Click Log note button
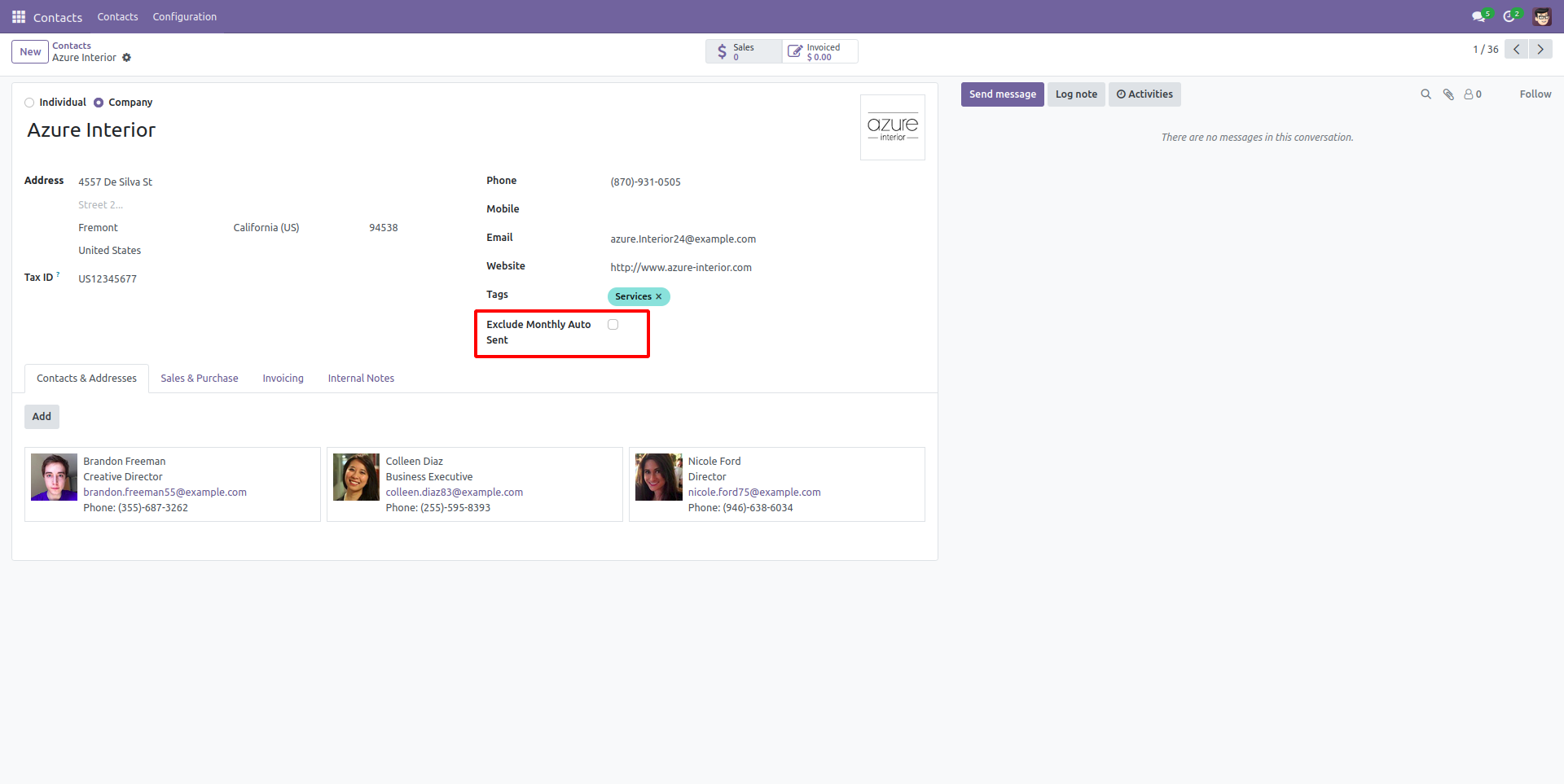The height and width of the screenshot is (784, 1564). coord(1076,94)
